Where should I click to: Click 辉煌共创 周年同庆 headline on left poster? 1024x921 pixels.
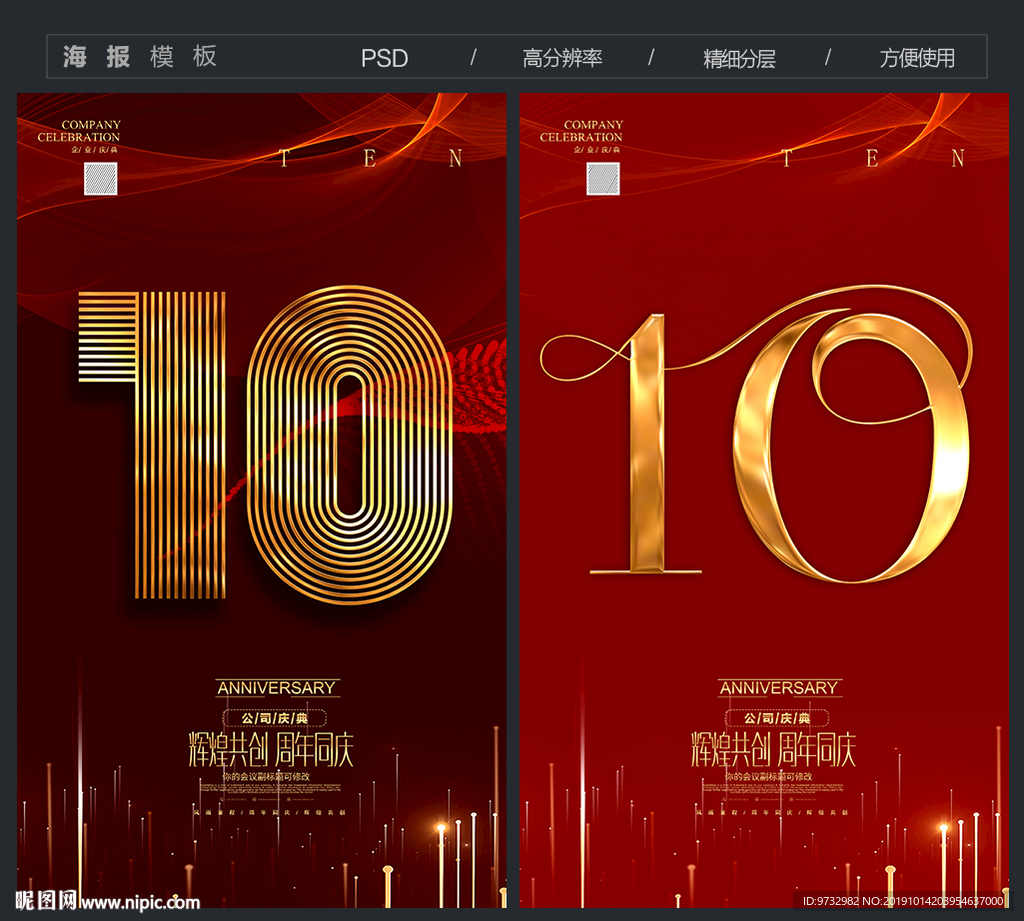[x=271, y=749]
